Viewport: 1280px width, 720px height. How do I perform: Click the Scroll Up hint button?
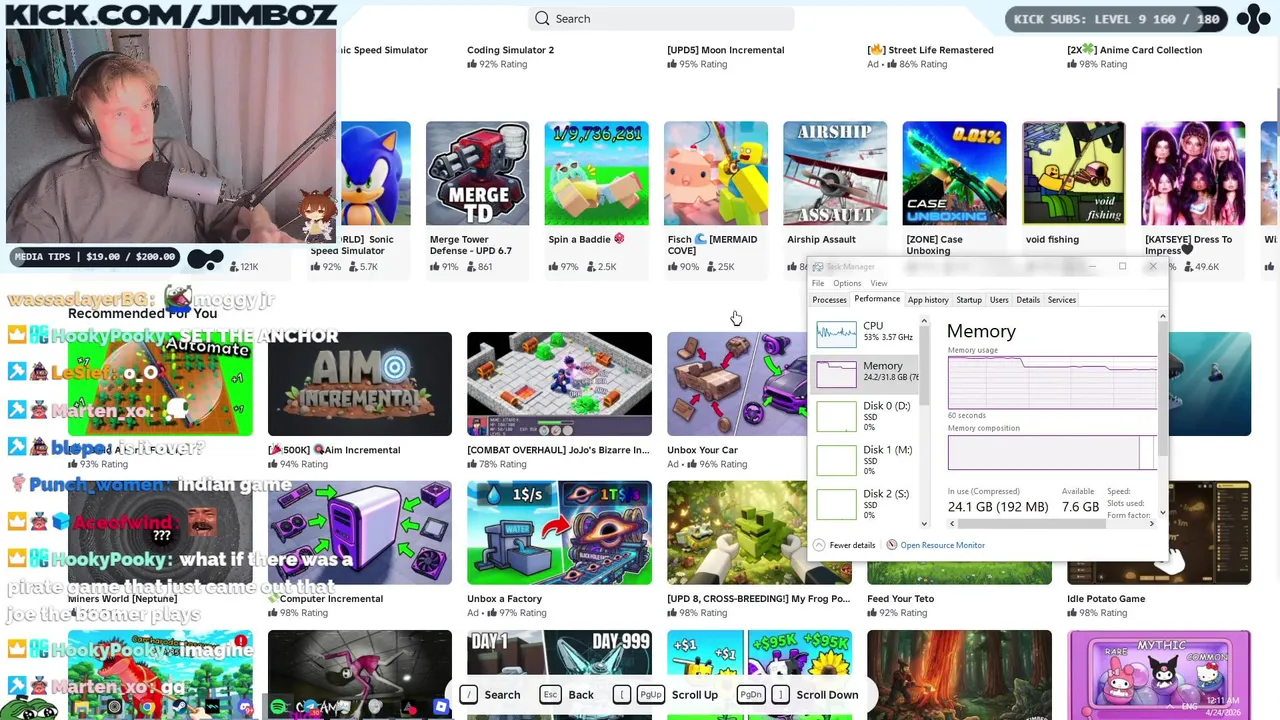coord(666,695)
